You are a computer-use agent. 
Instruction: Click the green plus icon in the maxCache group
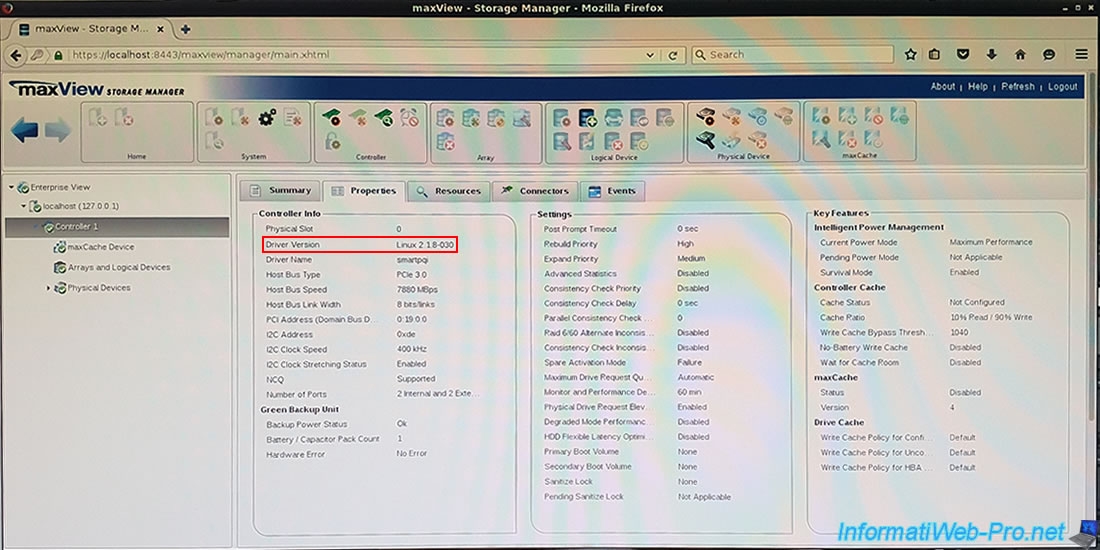(x=847, y=115)
